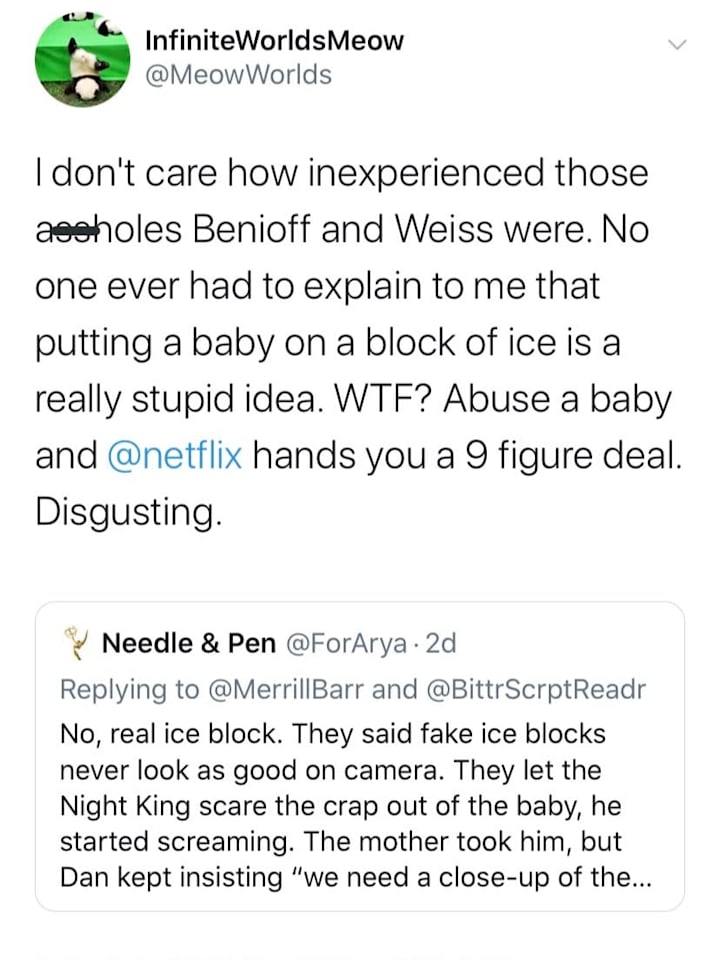
Task: Open the @BittrScrptReadr reply mention
Action: pos(535,690)
